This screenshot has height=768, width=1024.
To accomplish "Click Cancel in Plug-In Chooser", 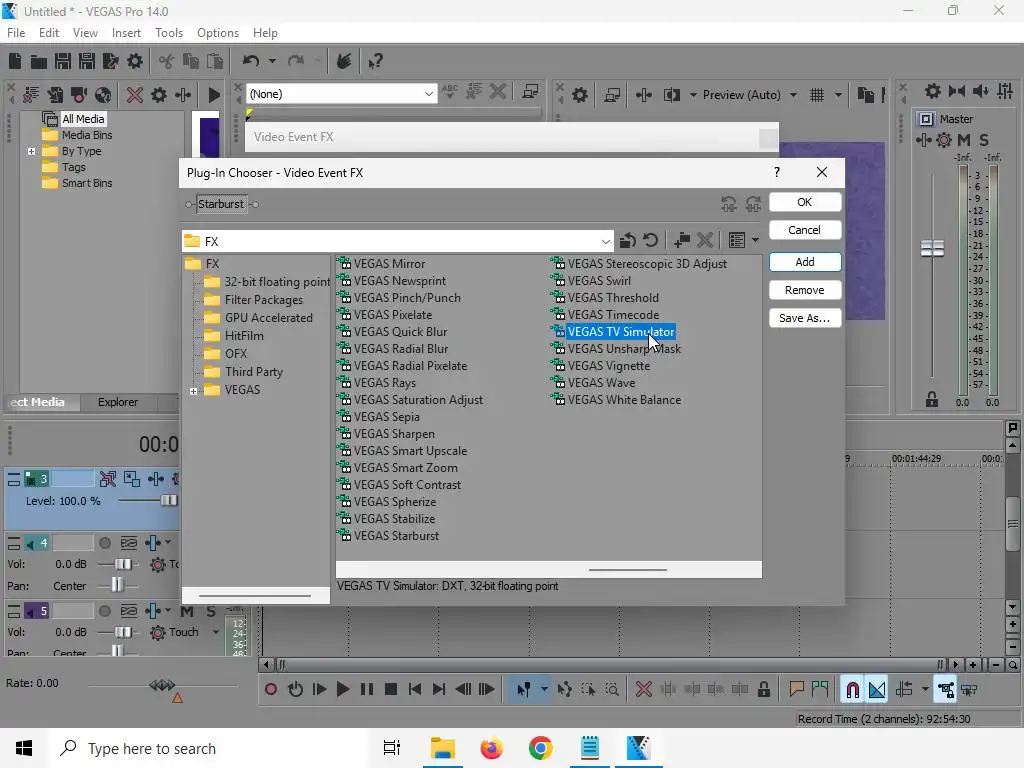I will pos(805,230).
